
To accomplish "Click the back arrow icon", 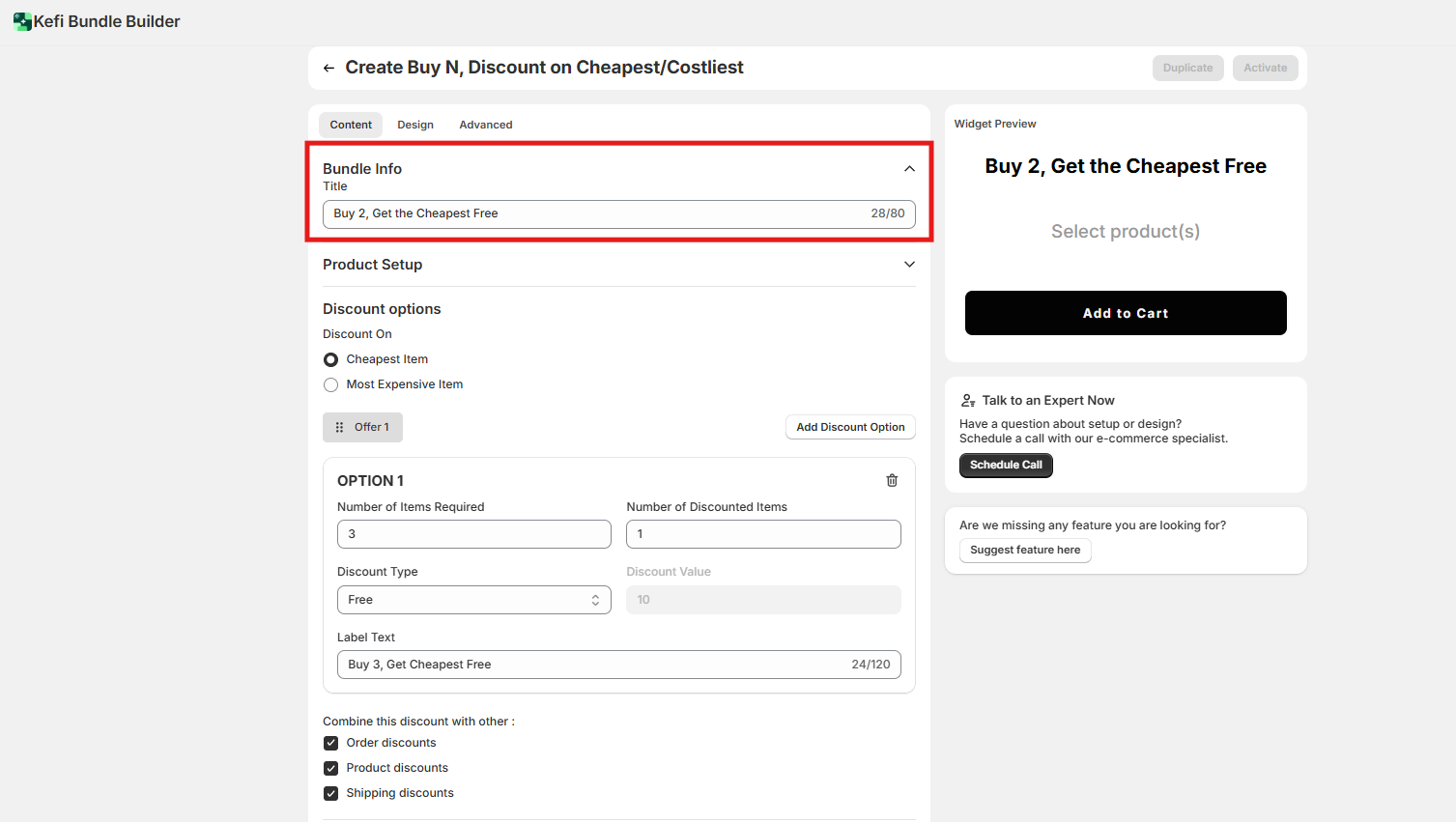I will pos(328,68).
